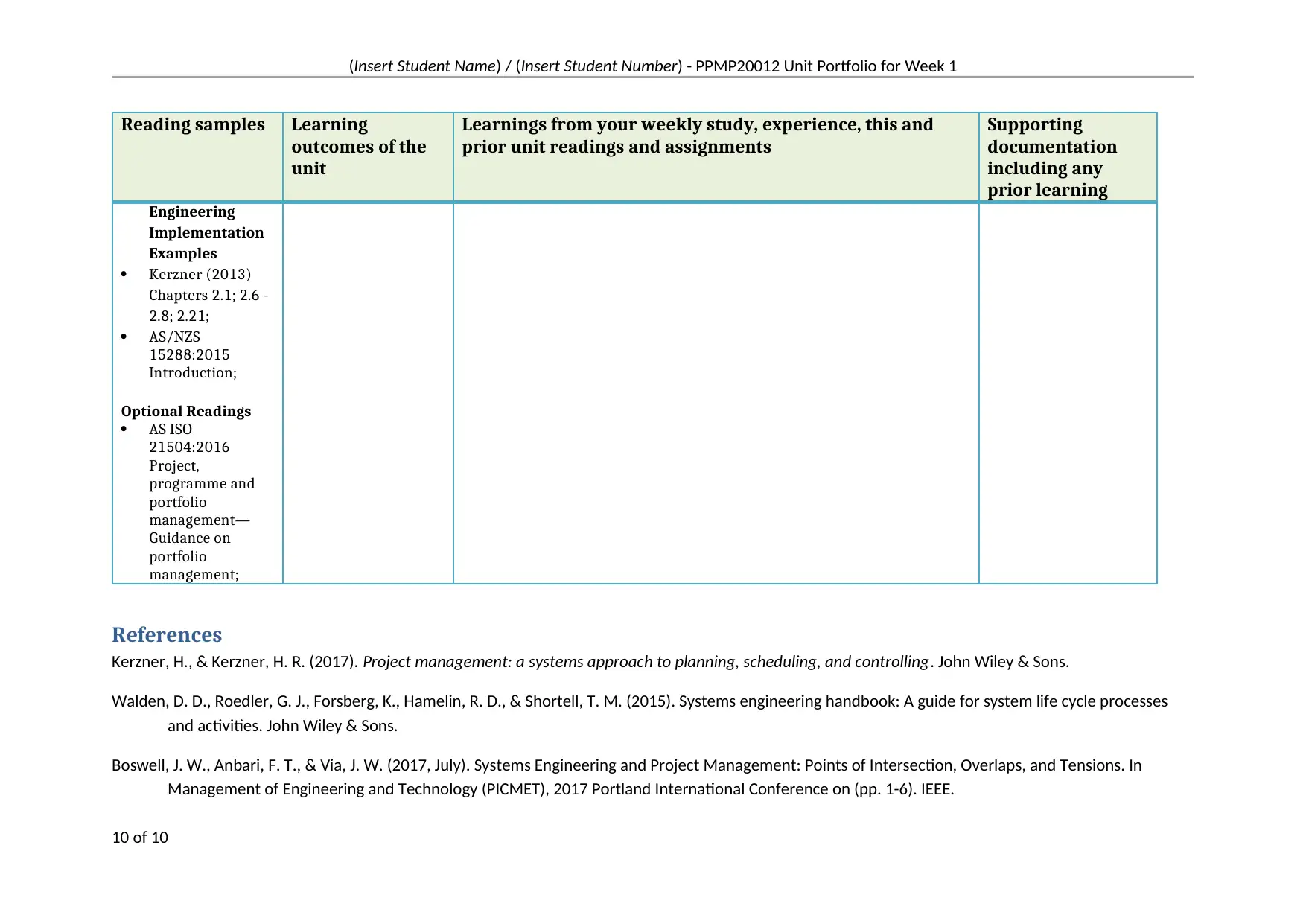This screenshot has height=924, width=1306.
Task: Click the Boswell, J. W. (2017, July) reference
Action: coord(626,777)
